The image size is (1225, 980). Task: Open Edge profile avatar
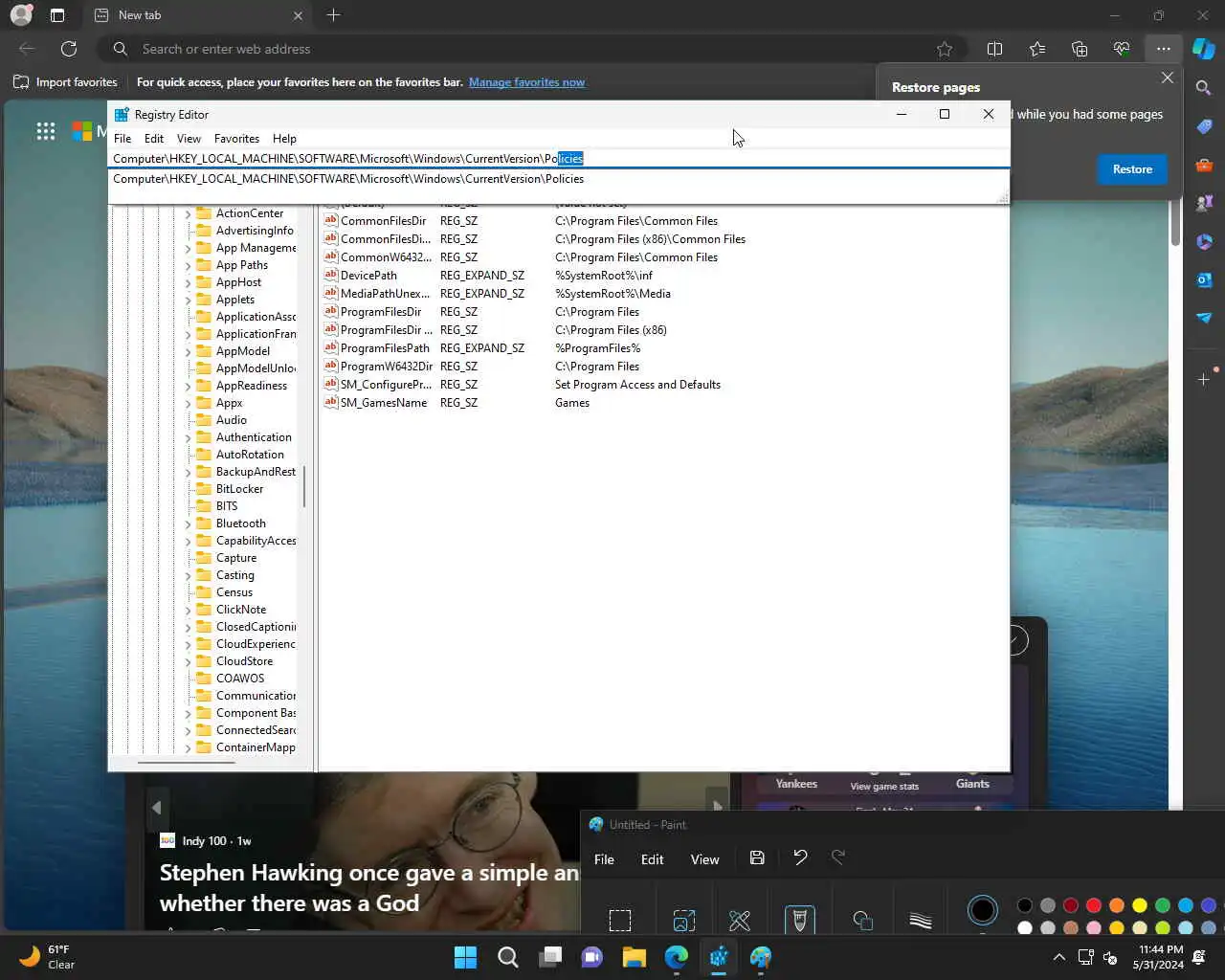(x=20, y=15)
